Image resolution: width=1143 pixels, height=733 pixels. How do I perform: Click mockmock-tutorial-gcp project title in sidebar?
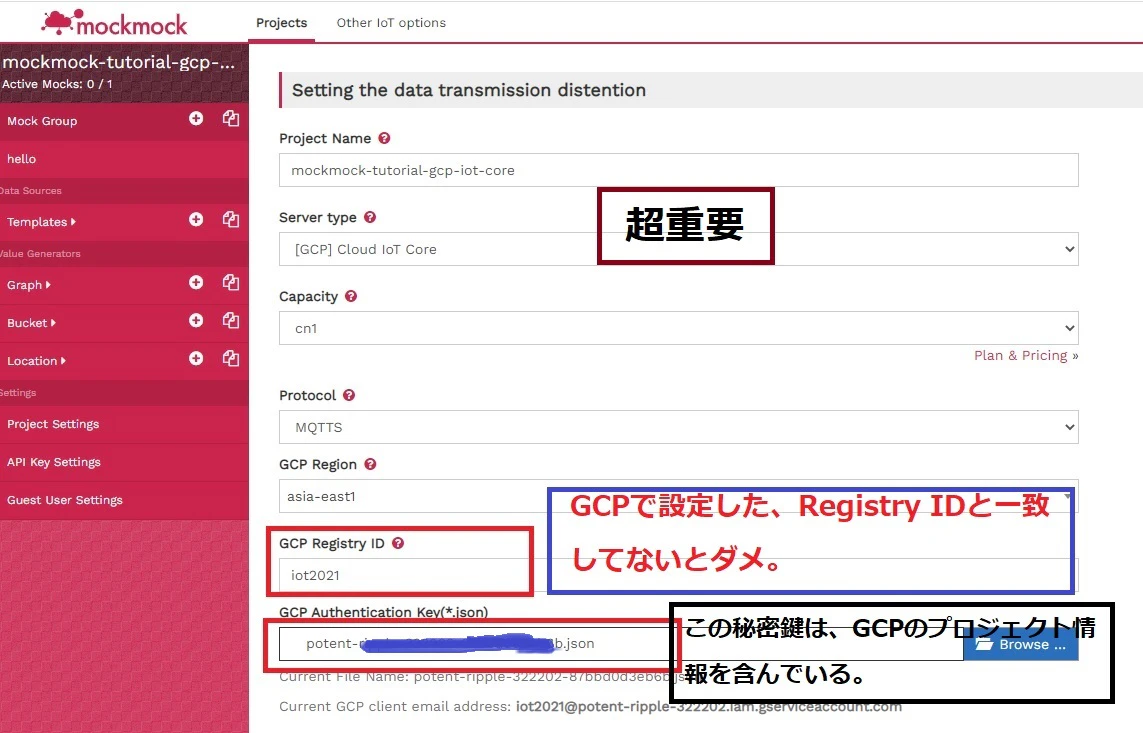pyautogui.click(x=119, y=62)
